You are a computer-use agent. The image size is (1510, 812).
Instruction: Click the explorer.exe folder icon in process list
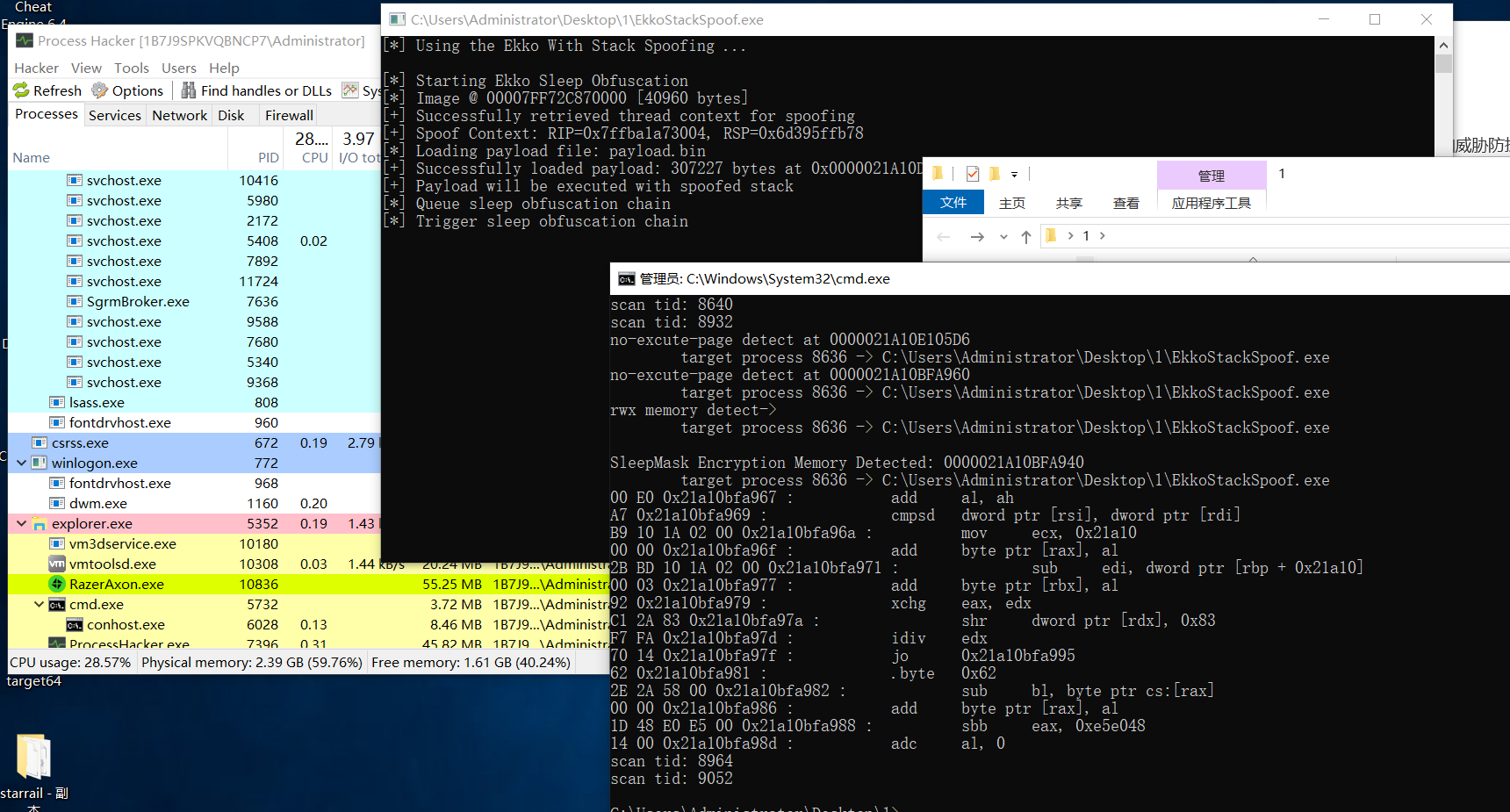coord(40,523)
